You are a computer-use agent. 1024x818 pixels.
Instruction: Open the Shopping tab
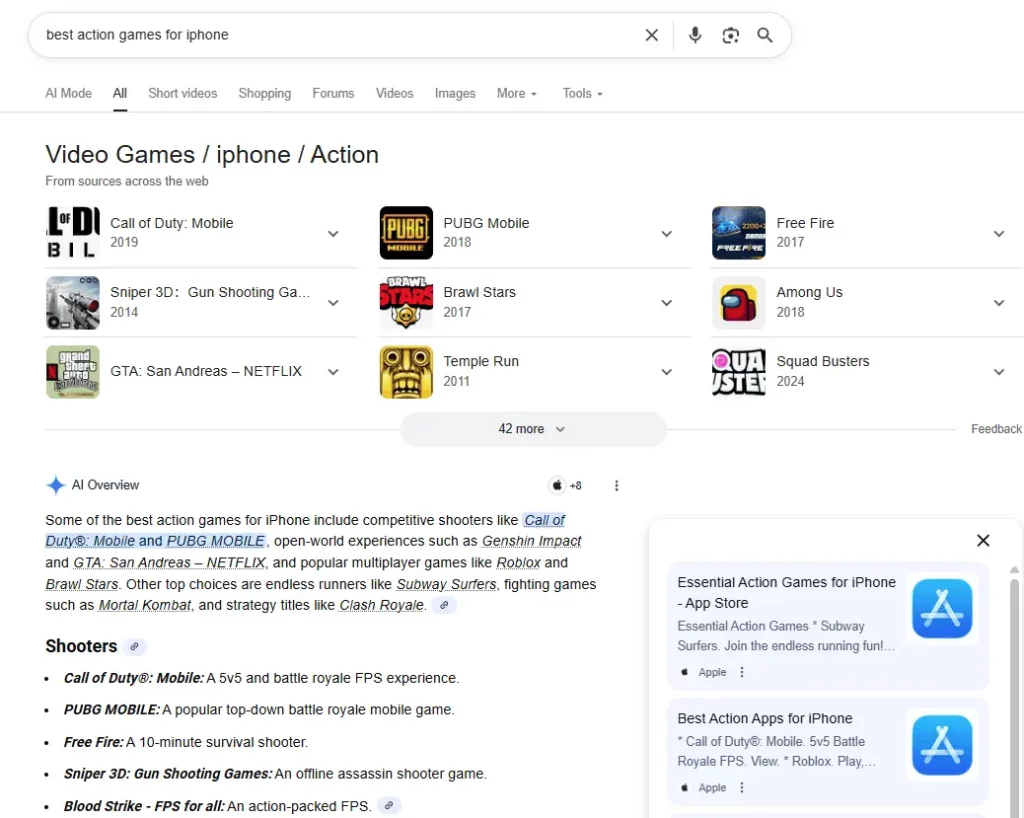tap(264, 93)
